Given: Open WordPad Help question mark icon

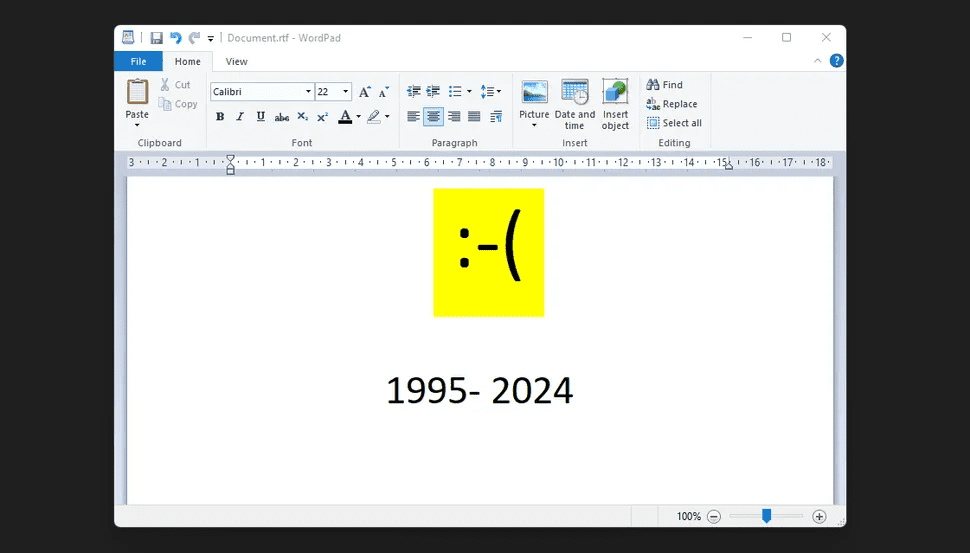Looking at the screenshot, I should coord(836,61).
